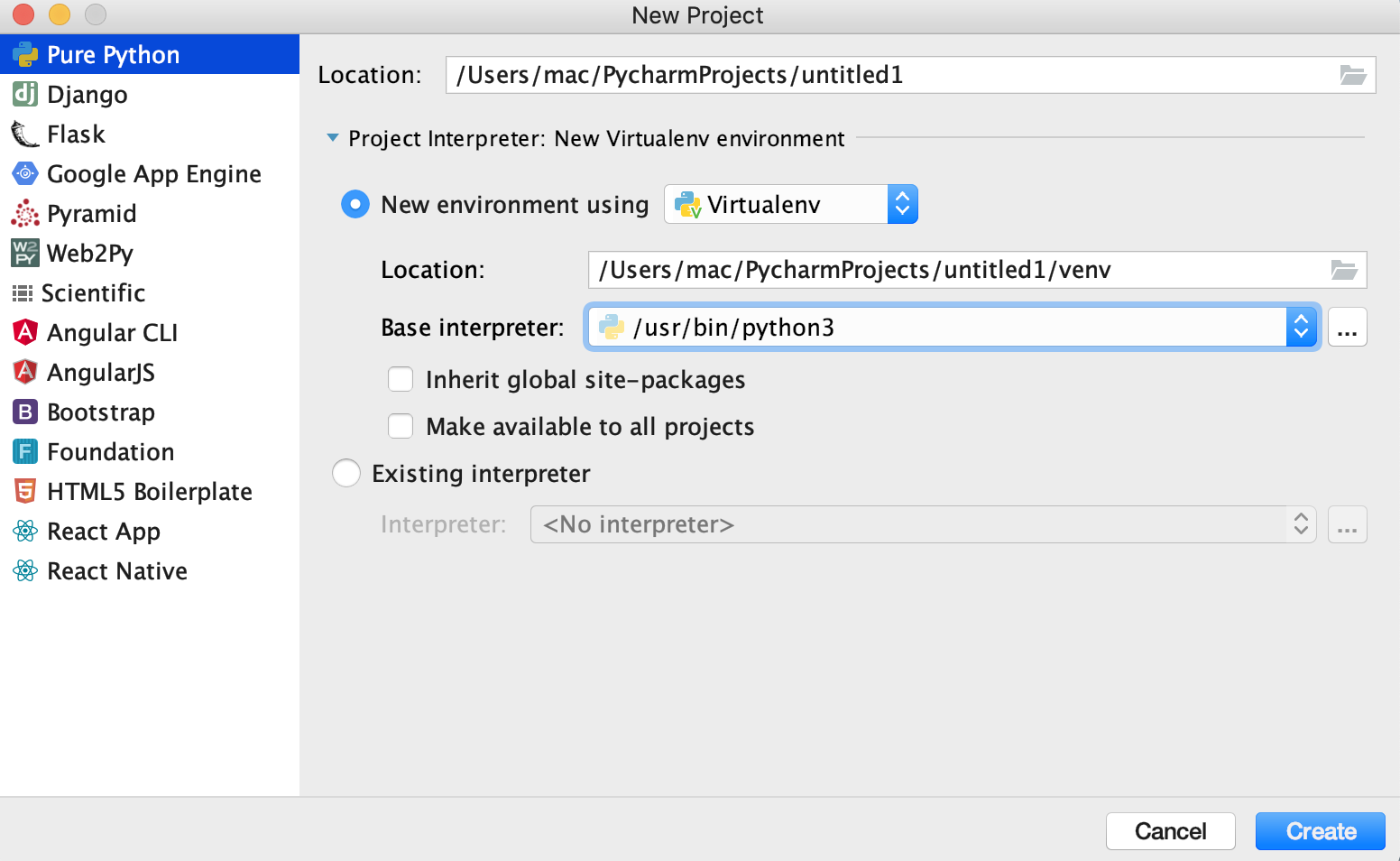
Task: Click the HTML5 Boilerplate icon
Action: click(25, 491)
